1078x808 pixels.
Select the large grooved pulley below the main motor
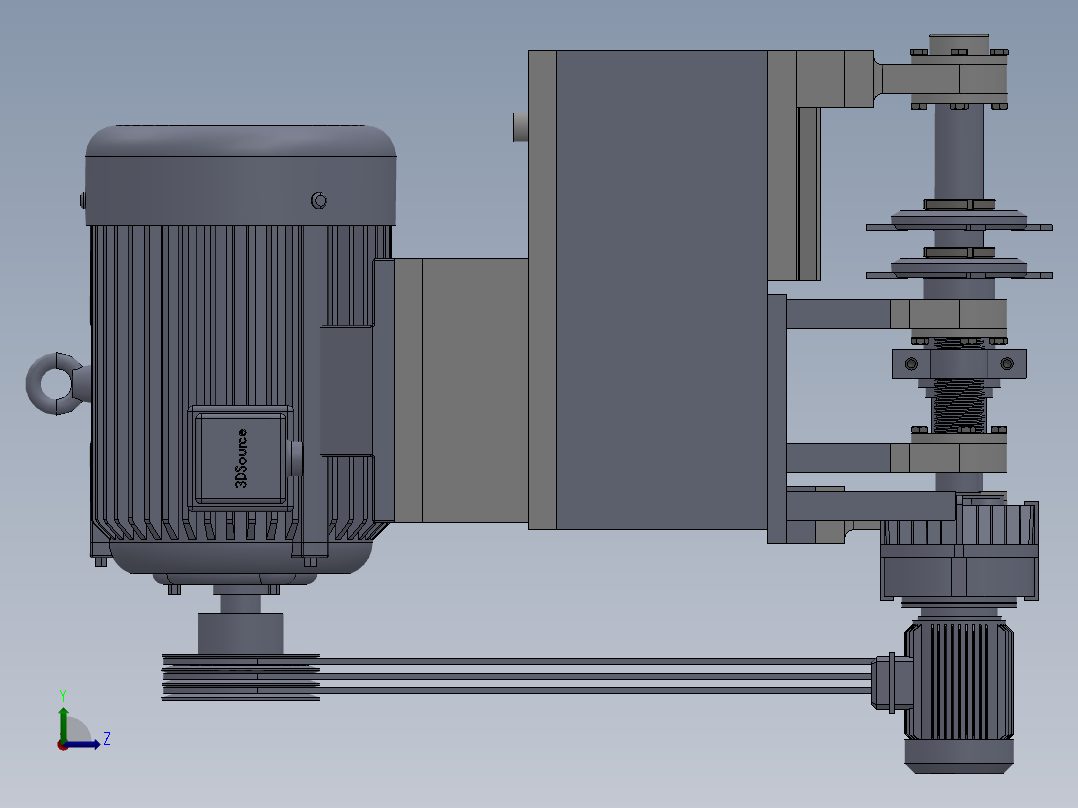241,677
